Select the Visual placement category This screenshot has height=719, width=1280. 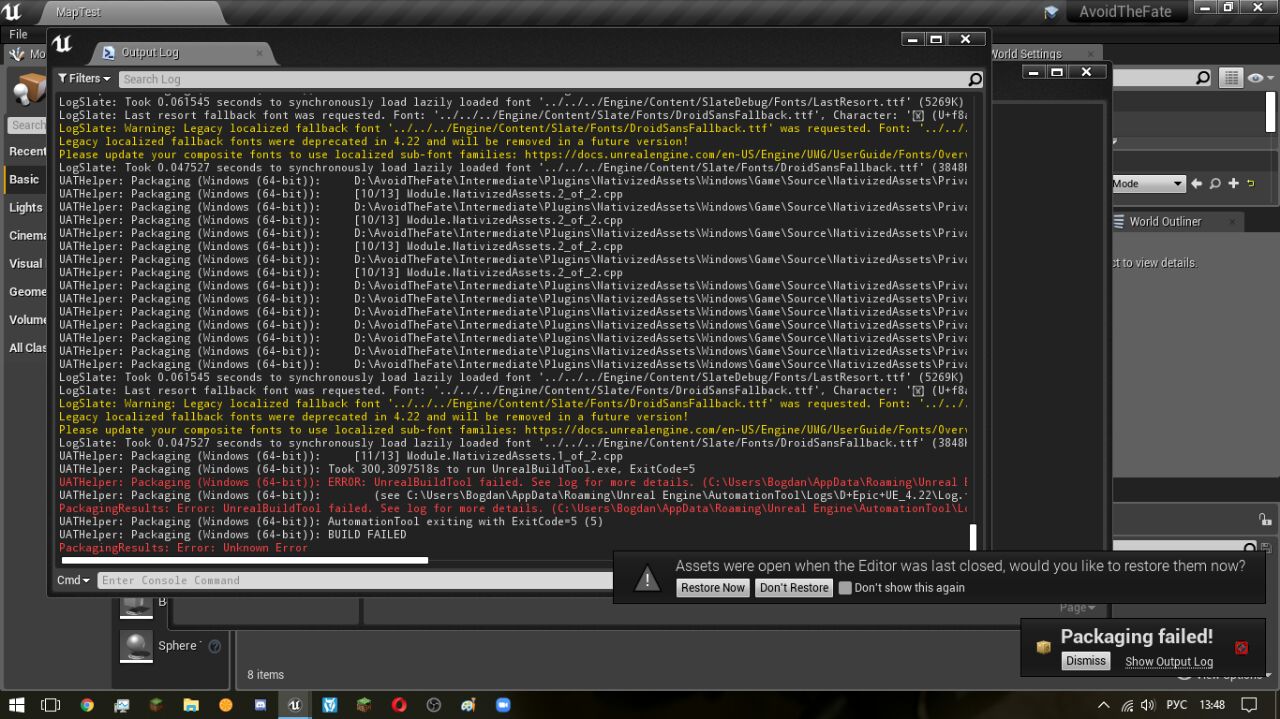tap(26, 264)
